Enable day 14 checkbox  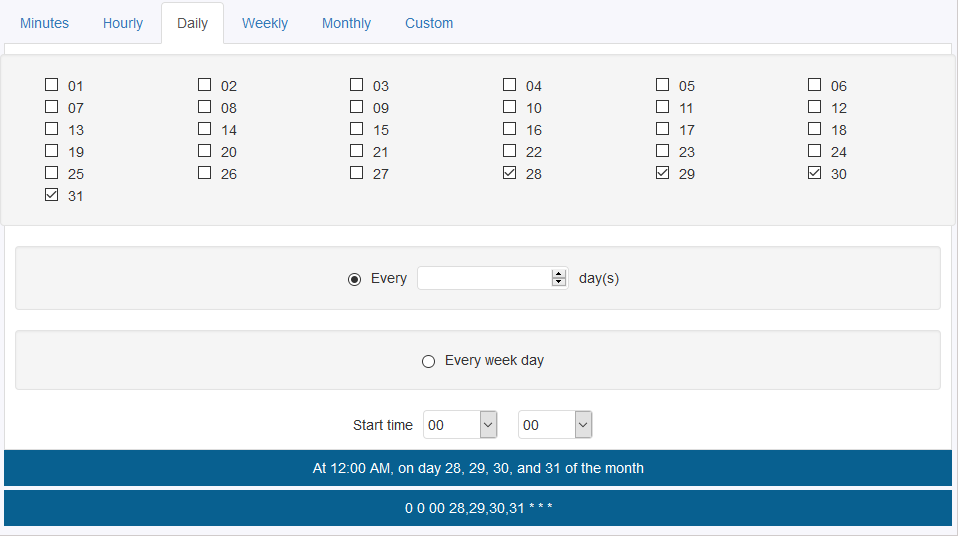tap(204, 129)
